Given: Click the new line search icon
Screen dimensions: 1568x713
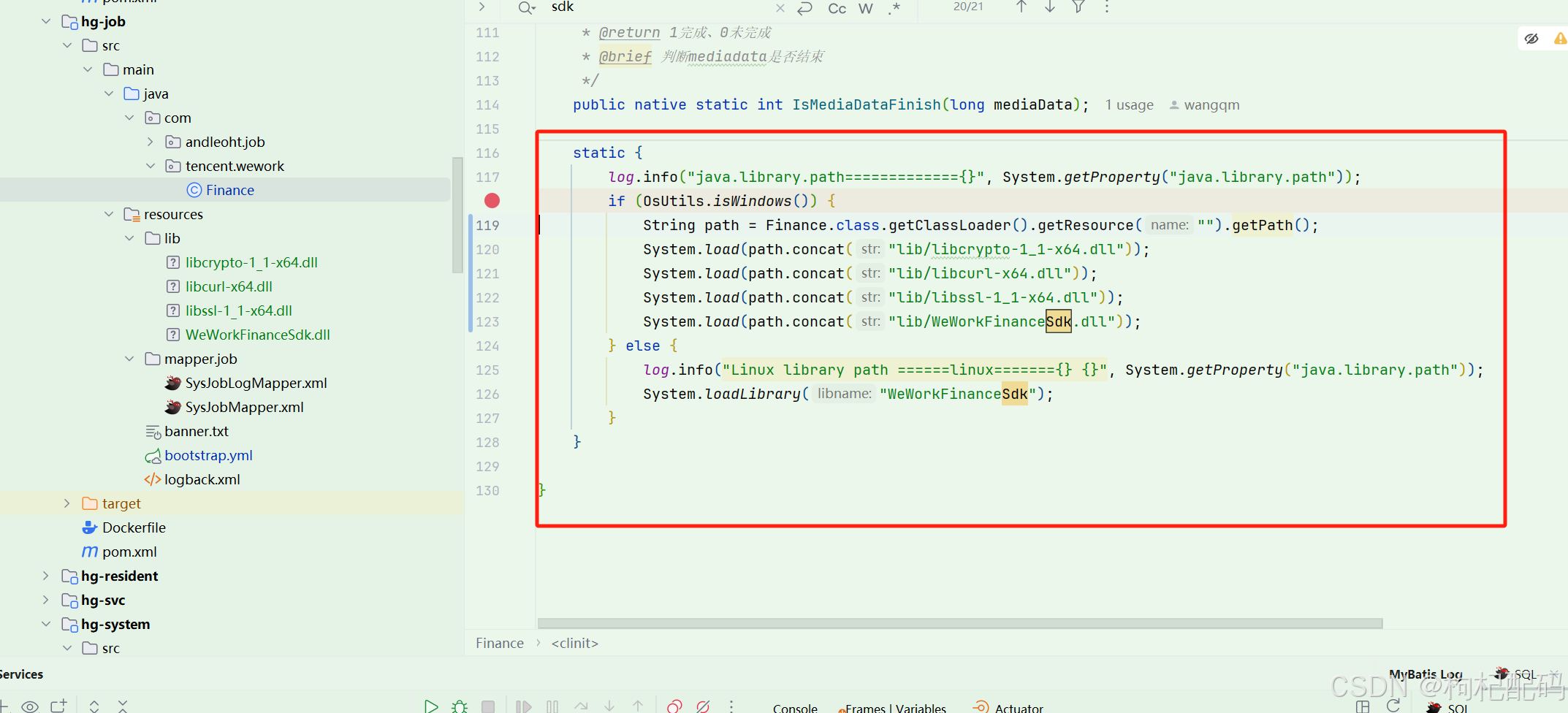Looking at the screenshot, I should (x=804, y=8).
